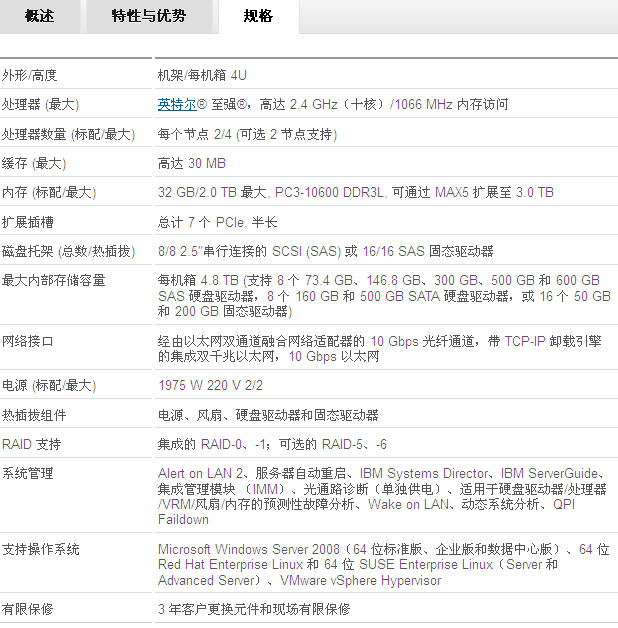Click the 最大内部存储容量 row label
Screen dimensions: 618x628
coord(54,281)
